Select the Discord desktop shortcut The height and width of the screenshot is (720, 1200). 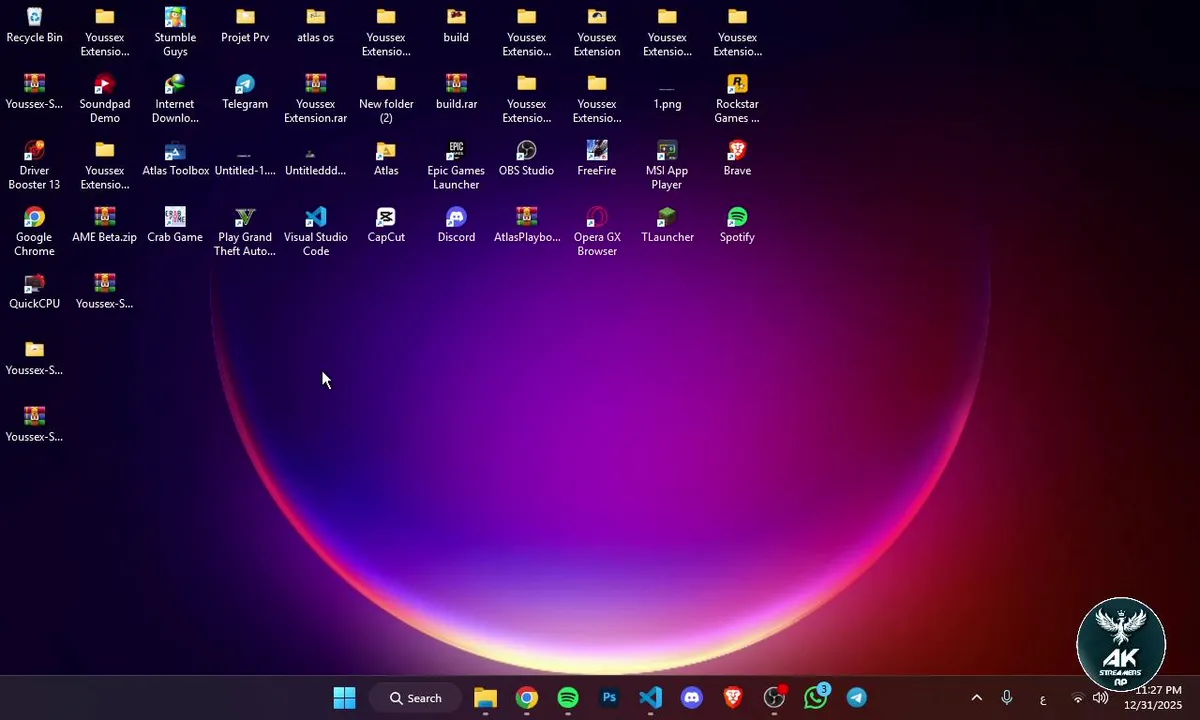pyautogui.click(x=456, y=226)
